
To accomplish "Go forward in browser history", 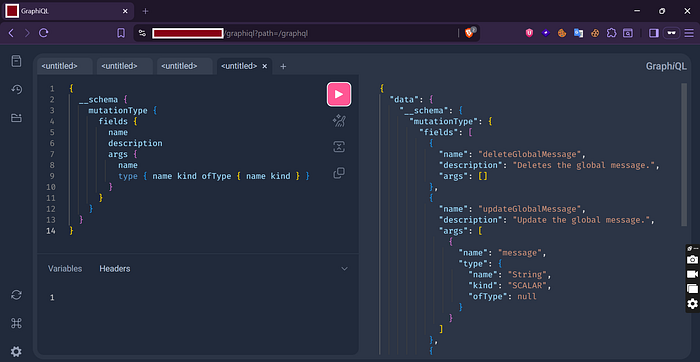I will (27, 33).
